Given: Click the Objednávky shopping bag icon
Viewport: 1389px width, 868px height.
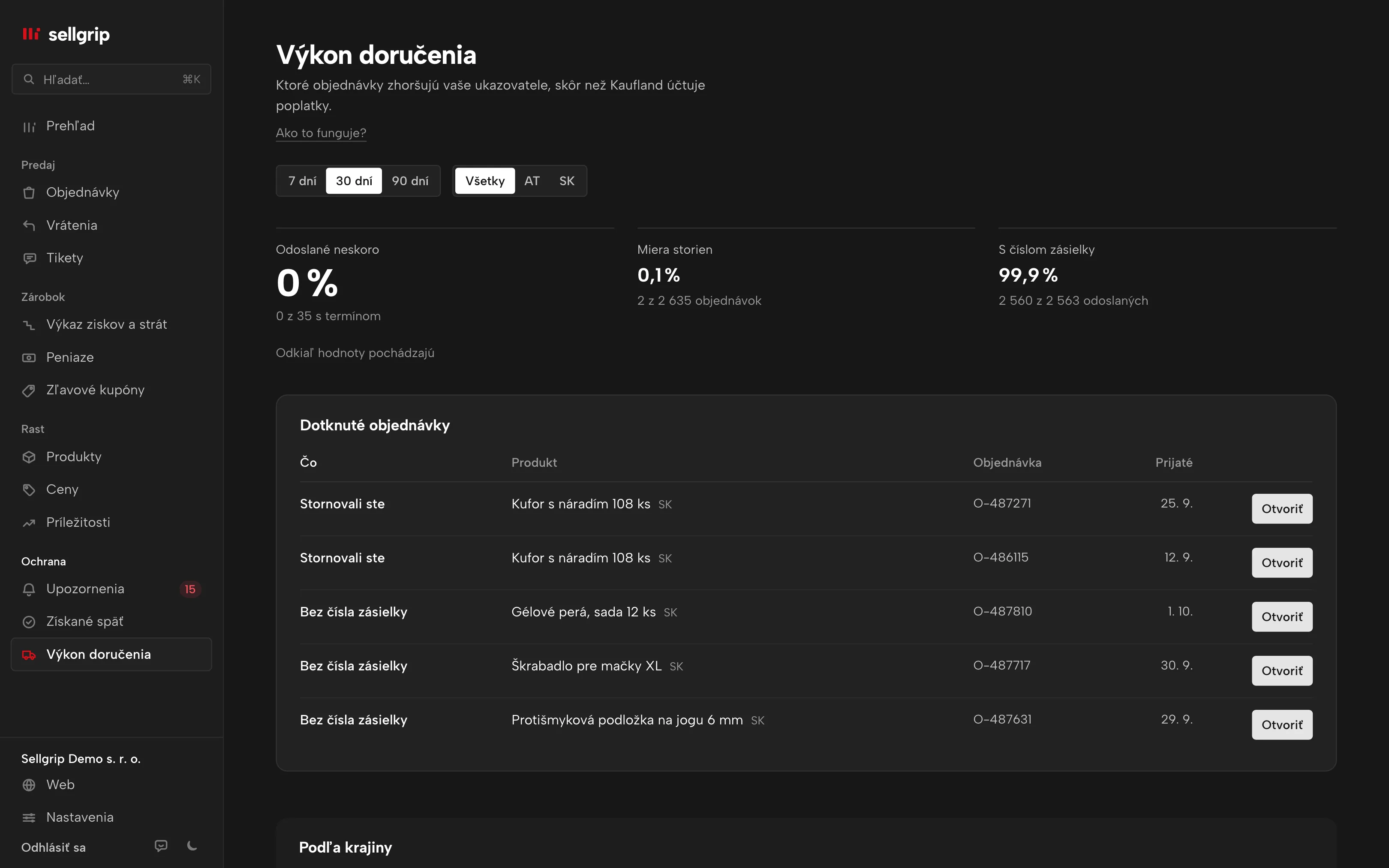Looking at the screenshot, I should pos(29,192).
